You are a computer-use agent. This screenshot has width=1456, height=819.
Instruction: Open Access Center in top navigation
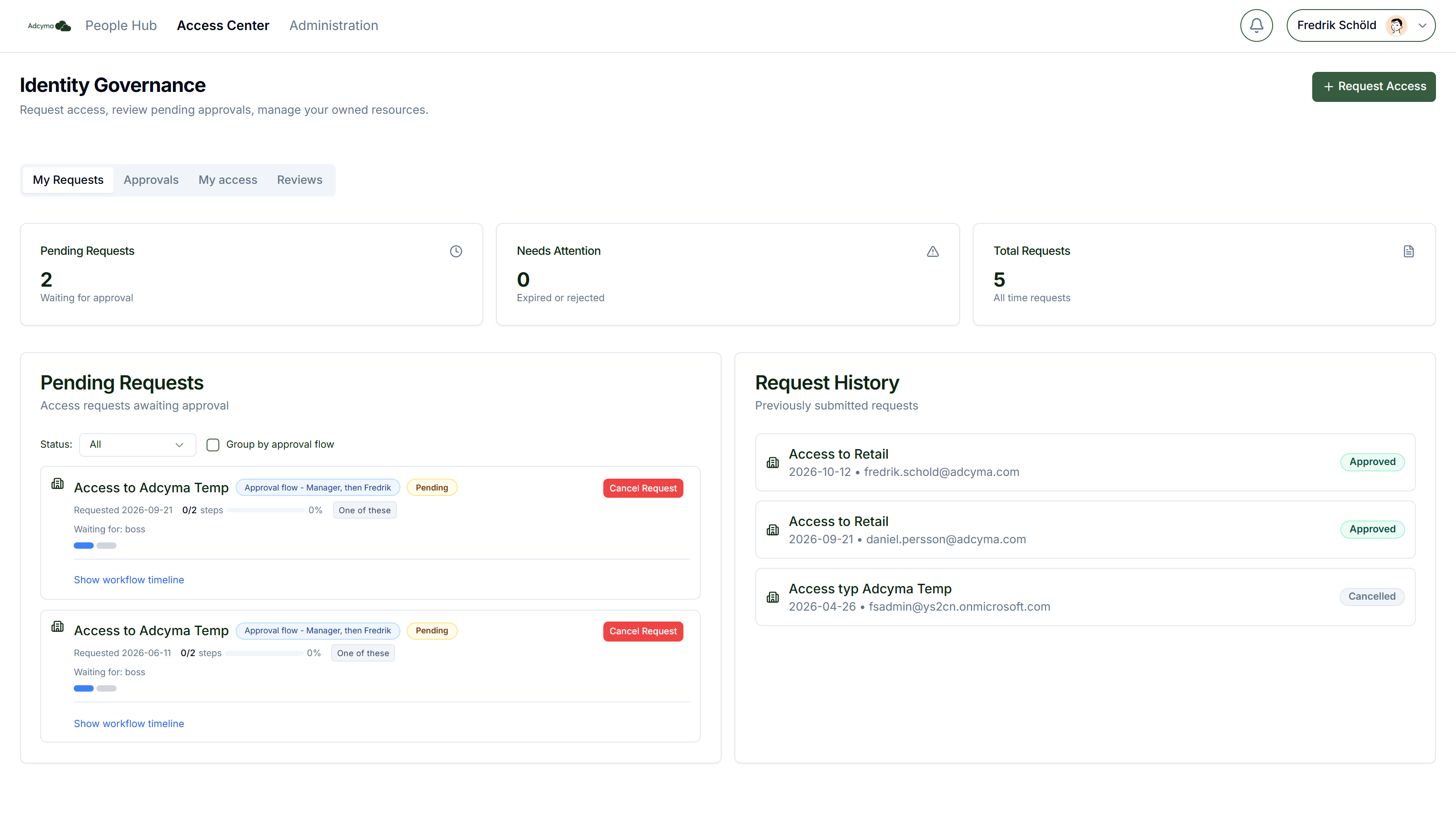point(222,25)
